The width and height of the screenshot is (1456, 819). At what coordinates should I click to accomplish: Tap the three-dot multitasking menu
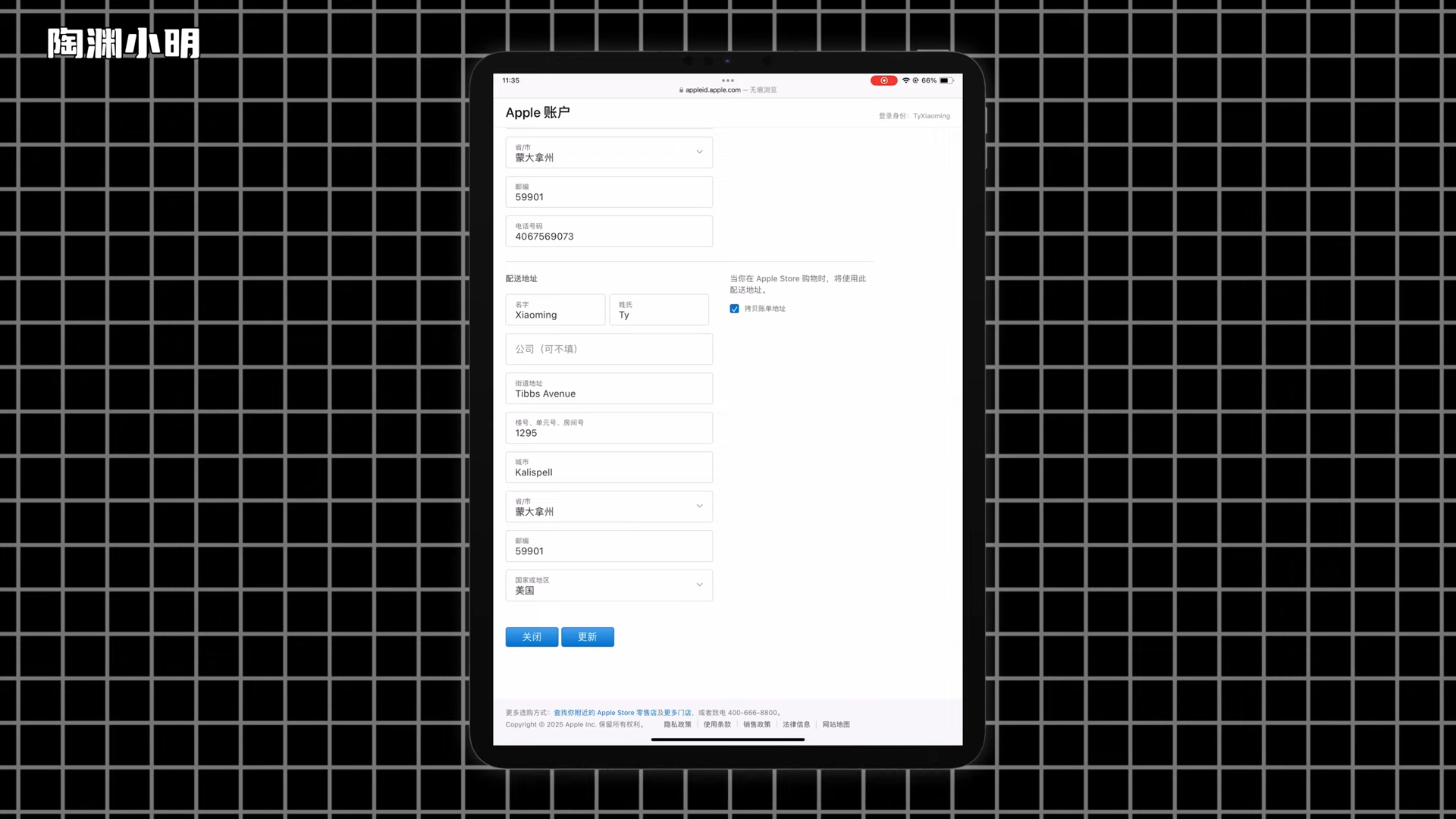tap(728, 80)
